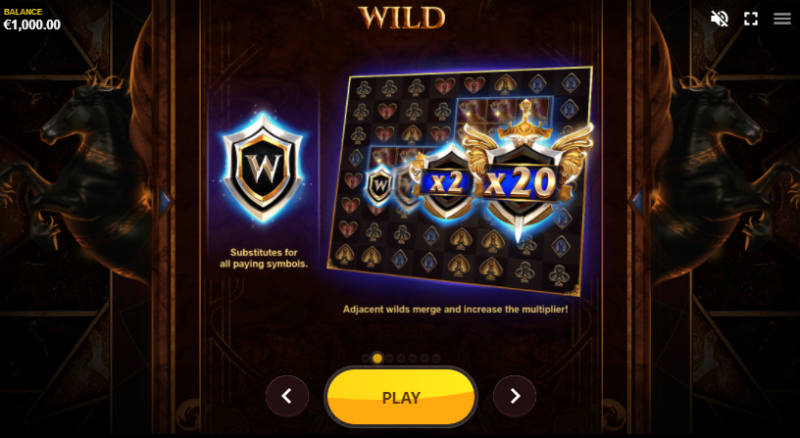Enter fullscreen mode with corner-brackets icon
Image resolution: width=800 pixels, height=438 pixels.
coord(751,19)
